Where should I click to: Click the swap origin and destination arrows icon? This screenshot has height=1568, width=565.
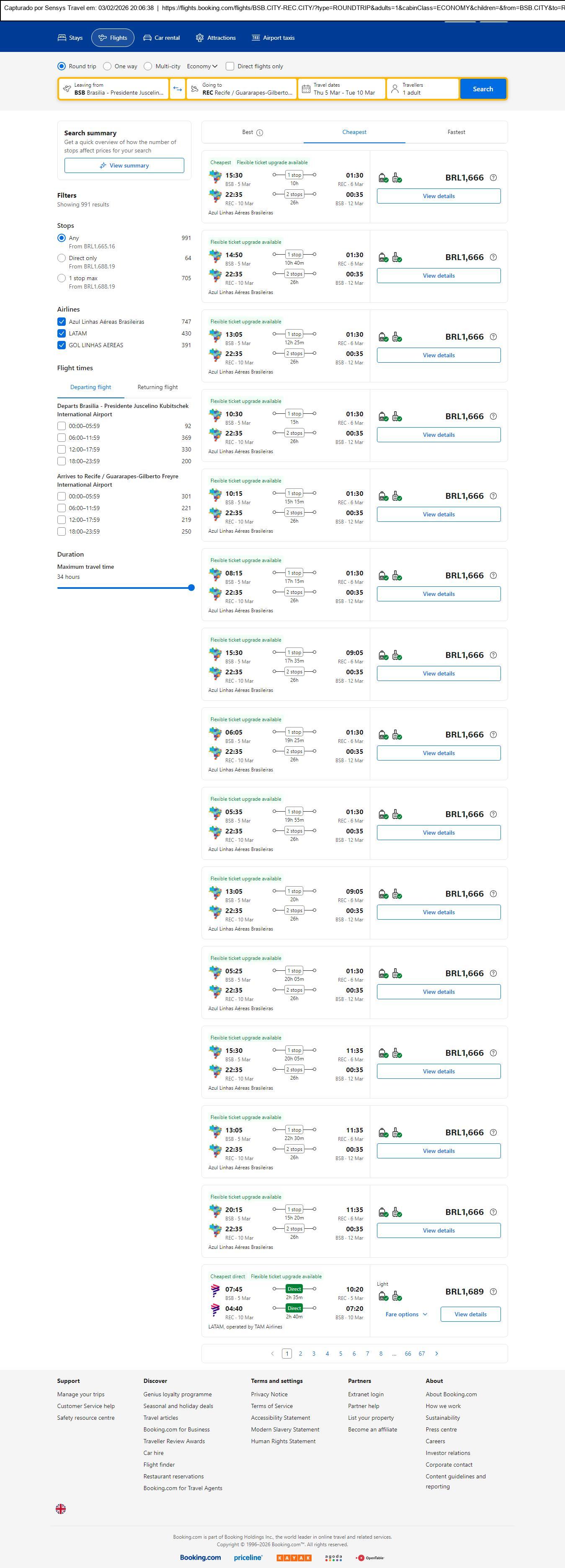coord(177,89)
